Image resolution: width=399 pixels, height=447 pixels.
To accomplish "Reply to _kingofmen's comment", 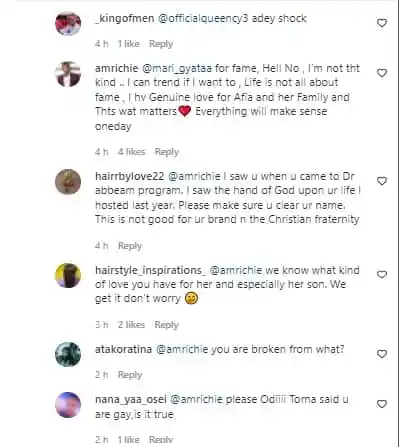I will point(161,44).
